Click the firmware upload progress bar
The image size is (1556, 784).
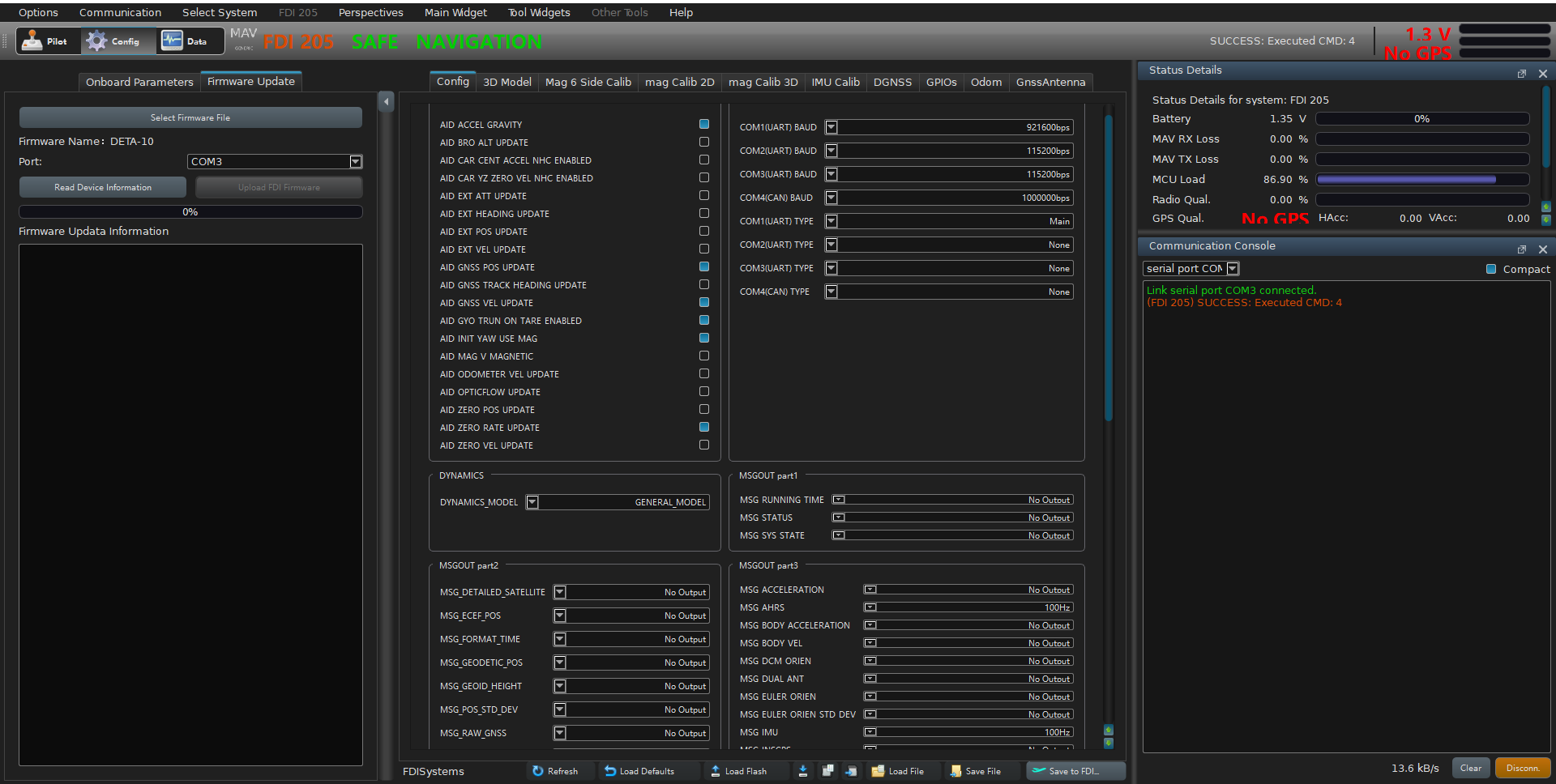[x=190, y=212]
